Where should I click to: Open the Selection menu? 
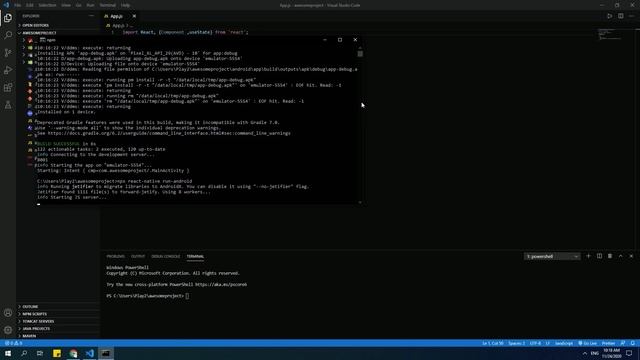tap(47, 5)
